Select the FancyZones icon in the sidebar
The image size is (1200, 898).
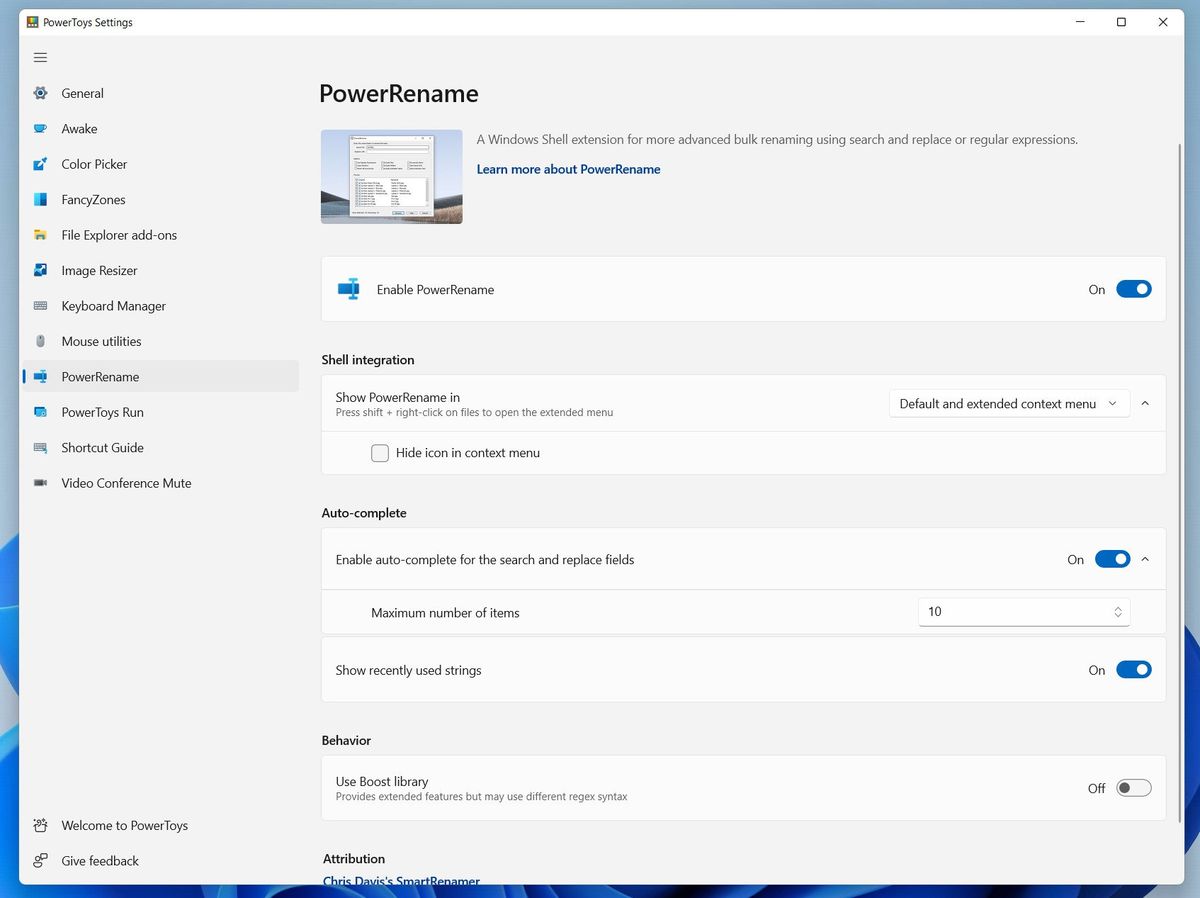coord(40,199)
